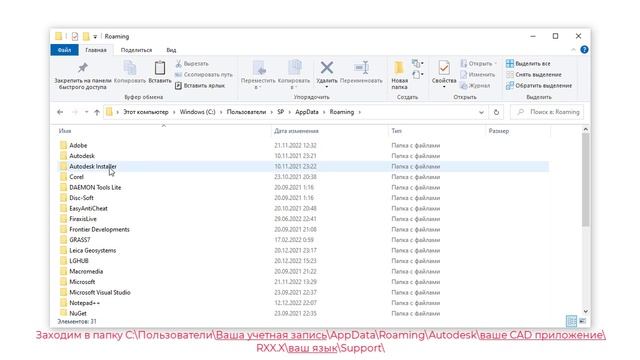This screenshot has width=640, height=360.
Task: Click Select all (Выделить все)
Action: click(528, 64)
